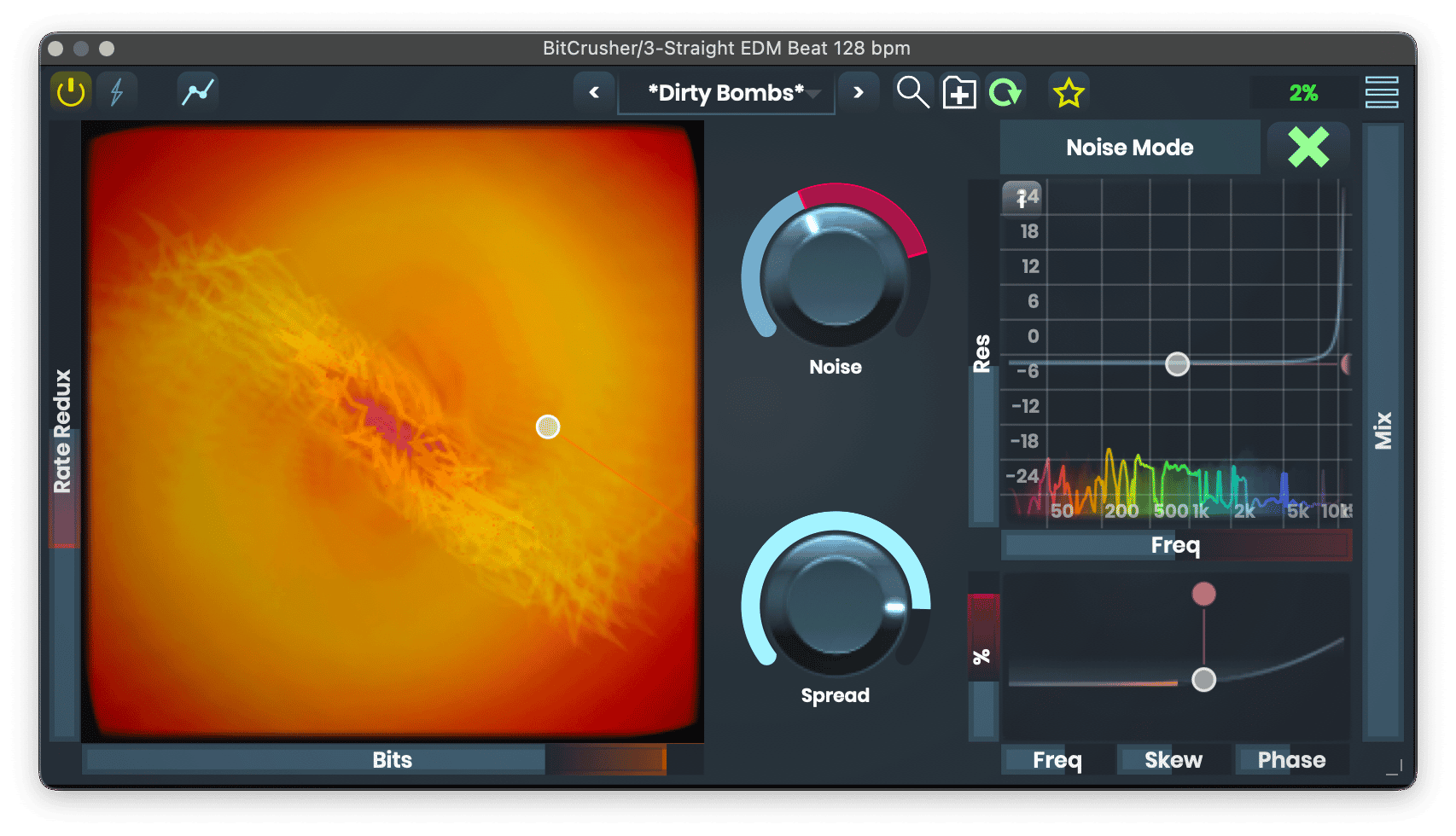The width and height of the screenshot is (1456, 836).
Task: Close Noise Mode panel with green X
Action: pyautogui.click(x=1308, y=148)
